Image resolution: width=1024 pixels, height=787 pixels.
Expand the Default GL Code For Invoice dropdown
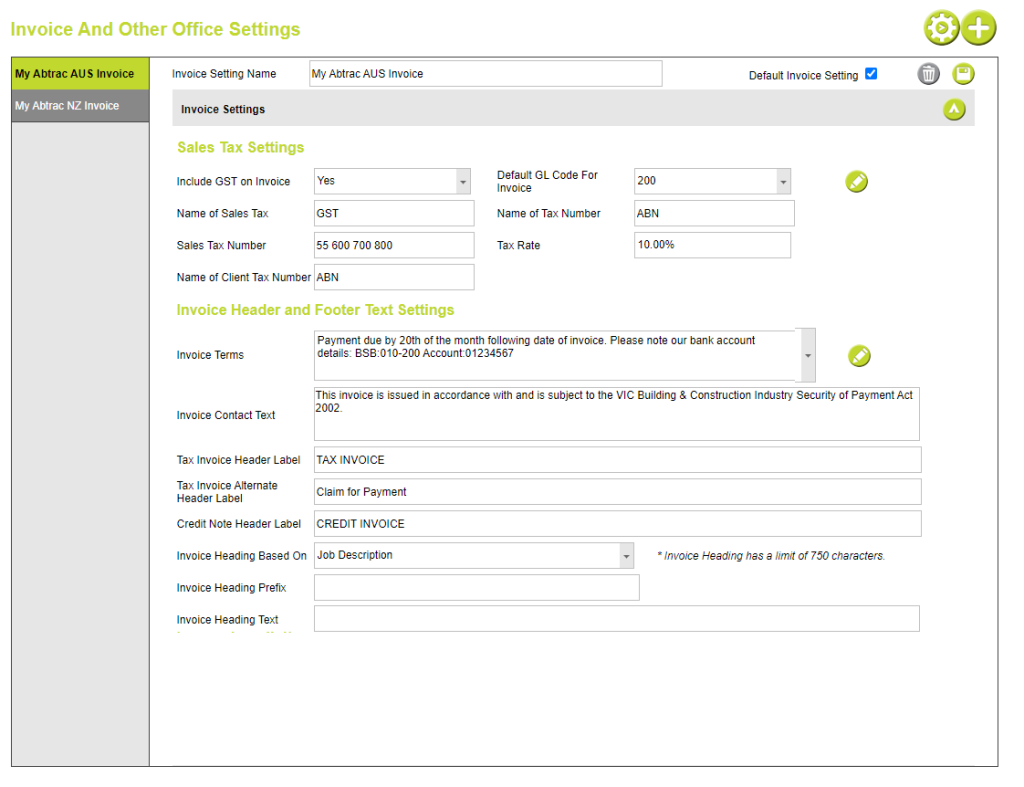tap(782, 181)
